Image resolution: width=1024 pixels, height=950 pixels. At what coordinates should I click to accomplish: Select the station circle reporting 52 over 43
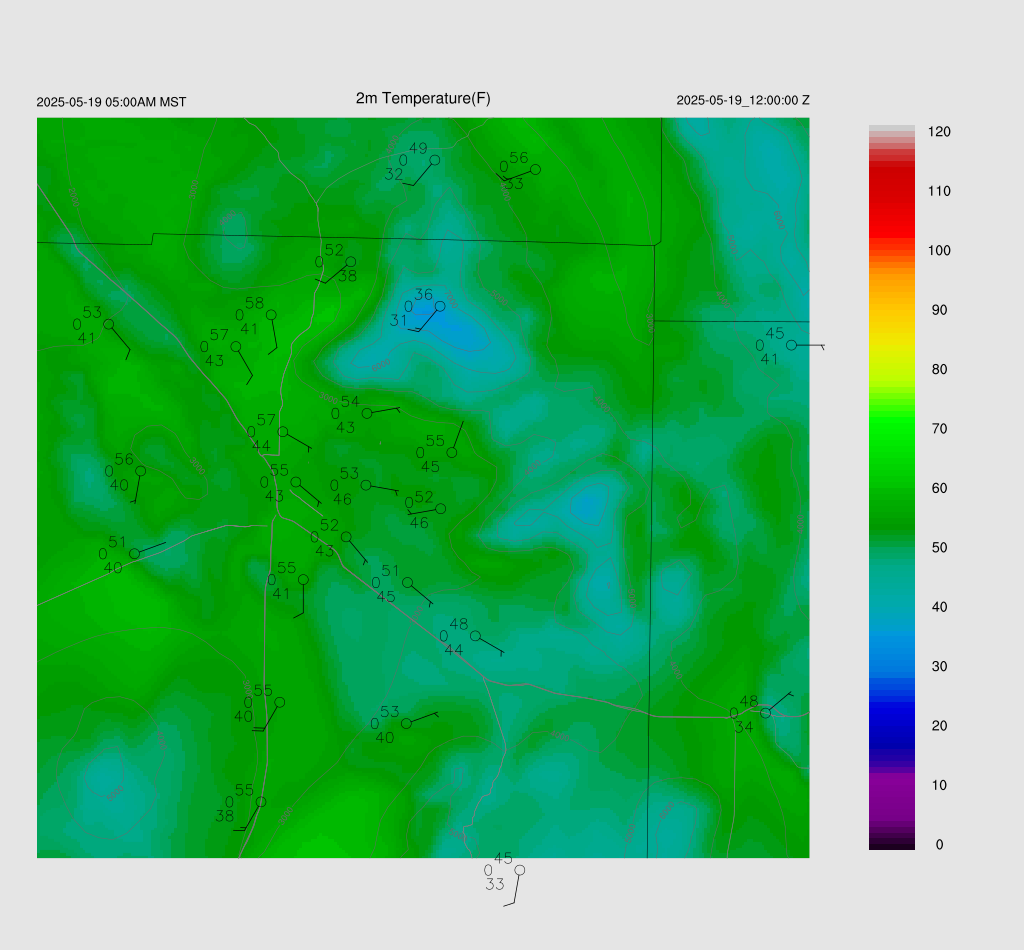(347, 537)
